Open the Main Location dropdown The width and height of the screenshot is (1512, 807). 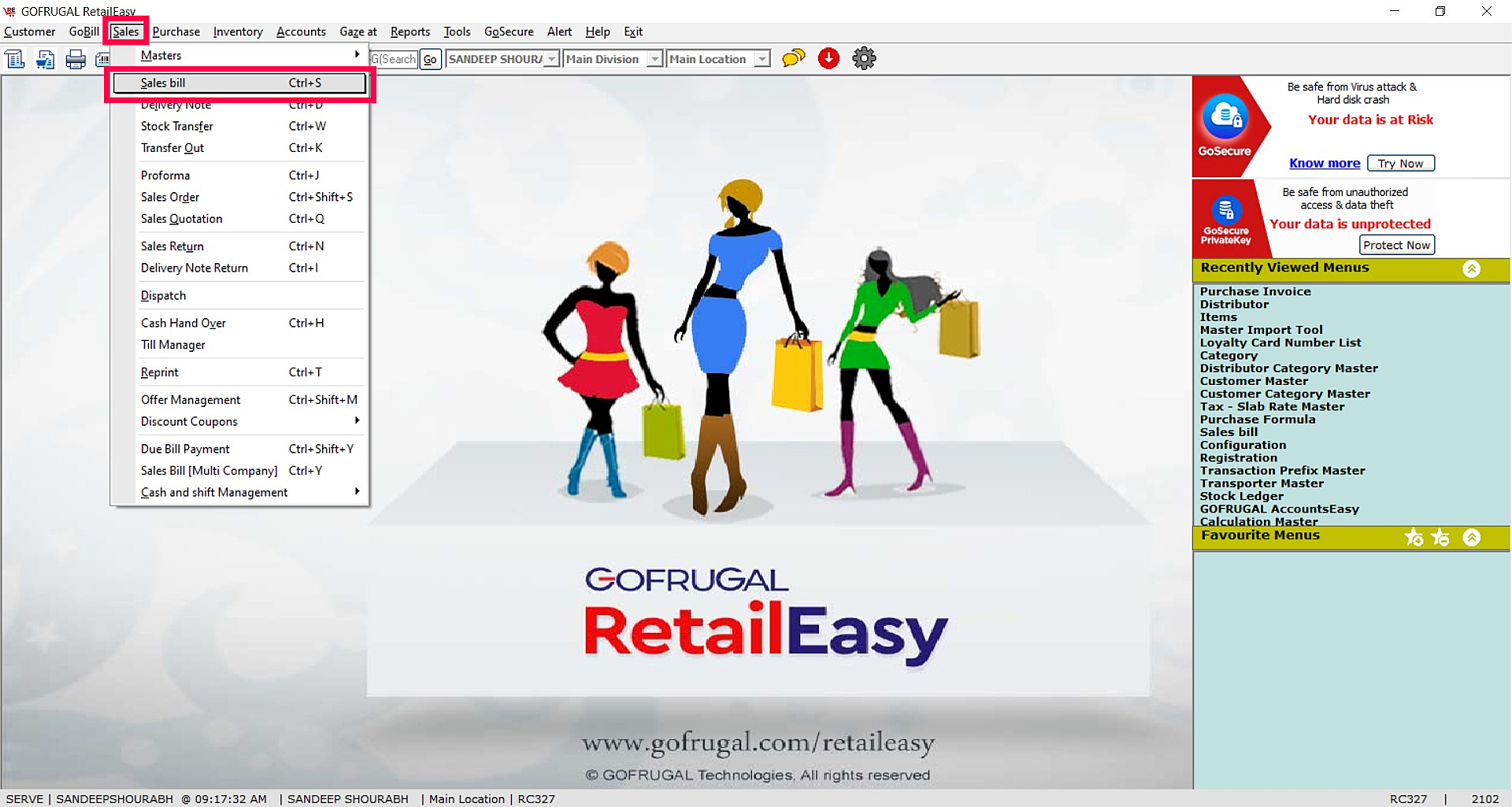coord(718,59)
